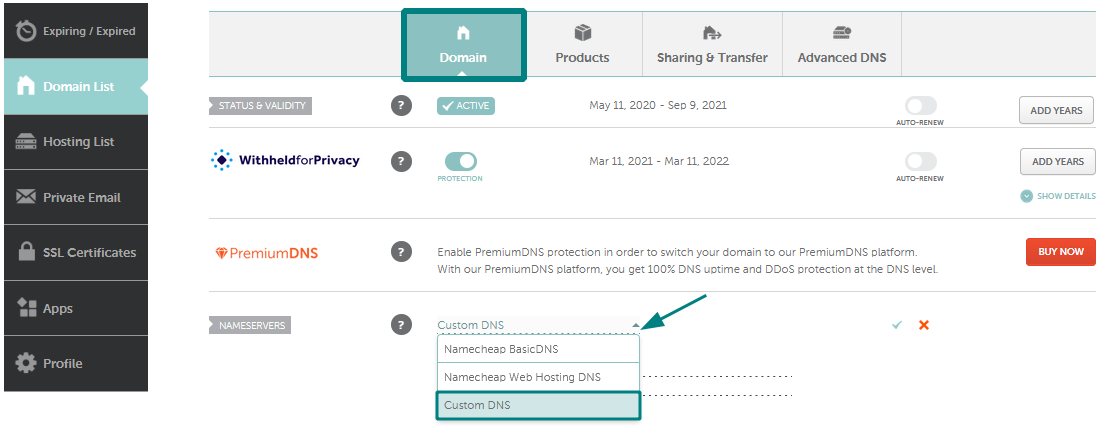
Task: Click Add Years in Status & Validity row
Action: [1057, 110]
